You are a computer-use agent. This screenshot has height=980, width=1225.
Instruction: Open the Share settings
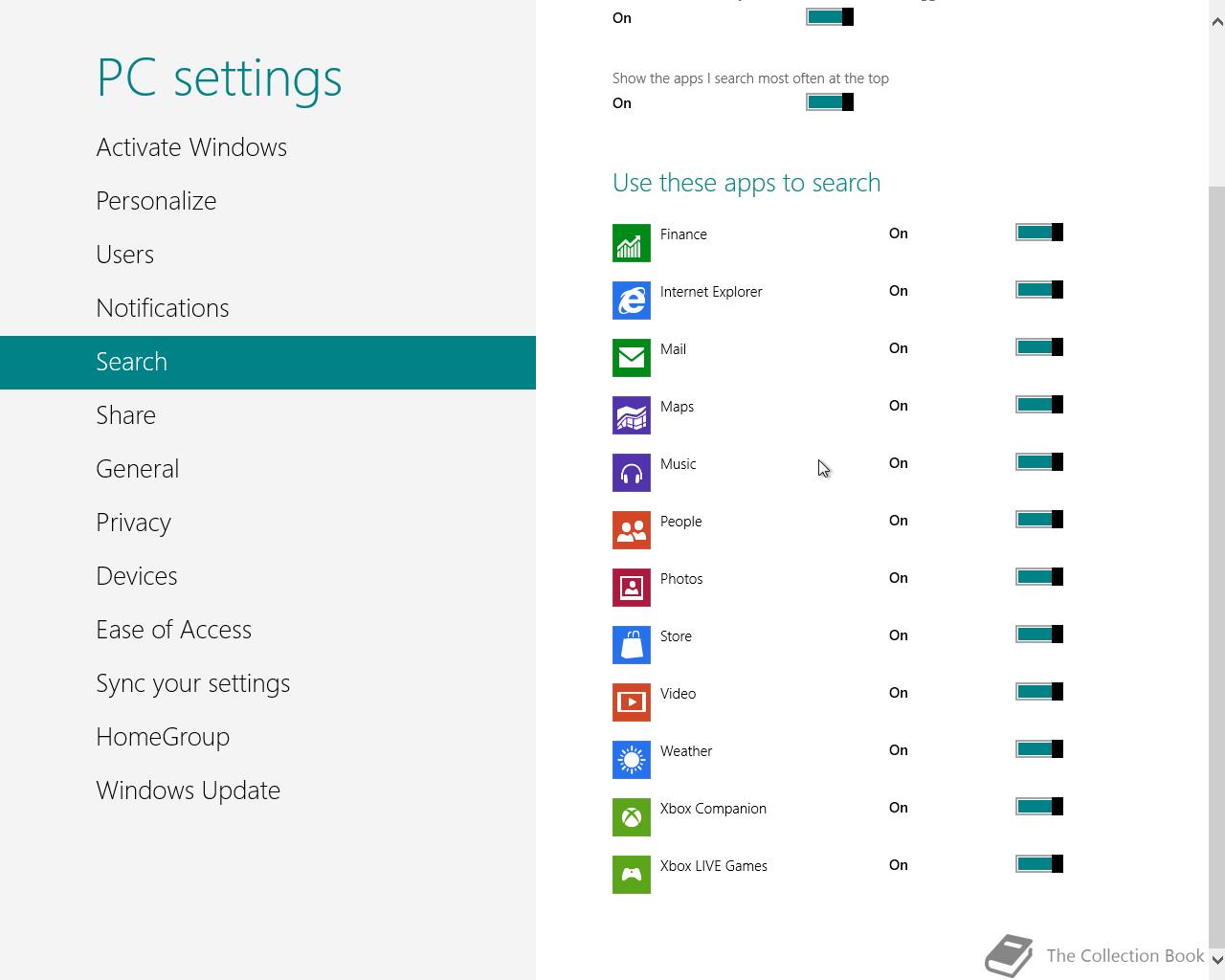point(268,415)
